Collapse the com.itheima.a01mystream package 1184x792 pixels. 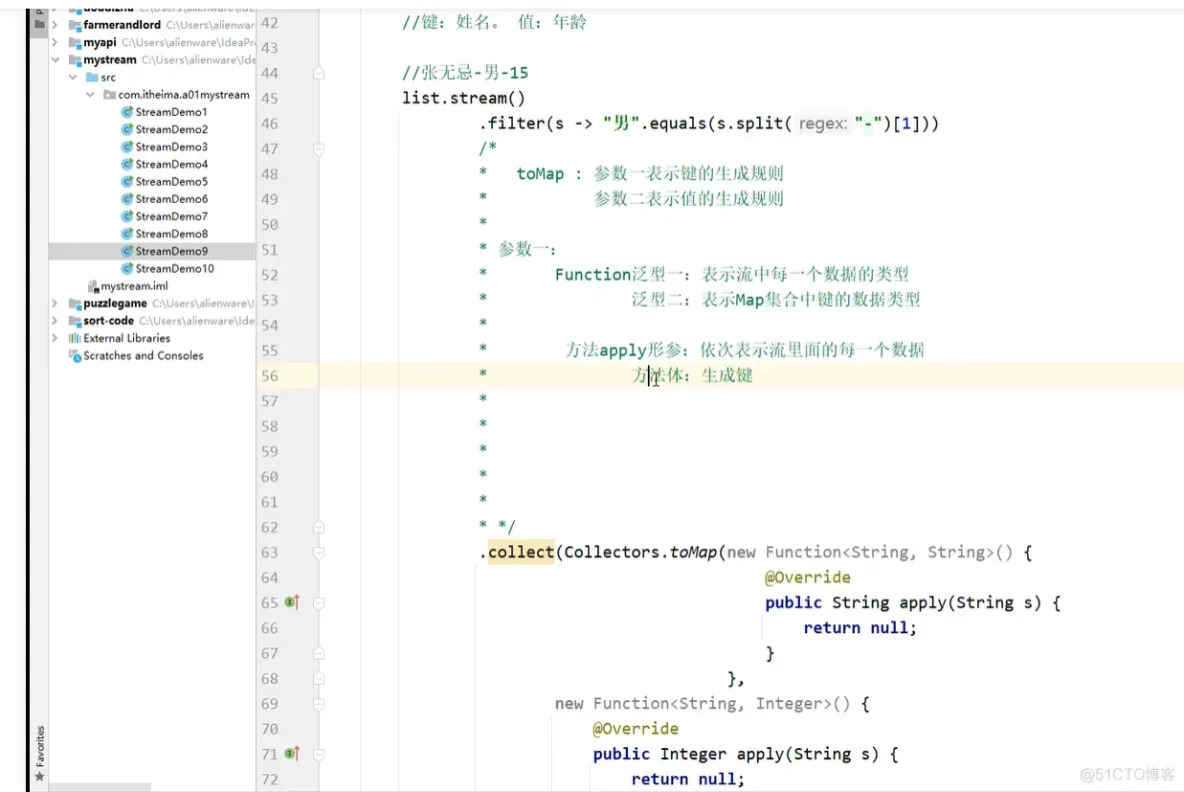[90, 94]
